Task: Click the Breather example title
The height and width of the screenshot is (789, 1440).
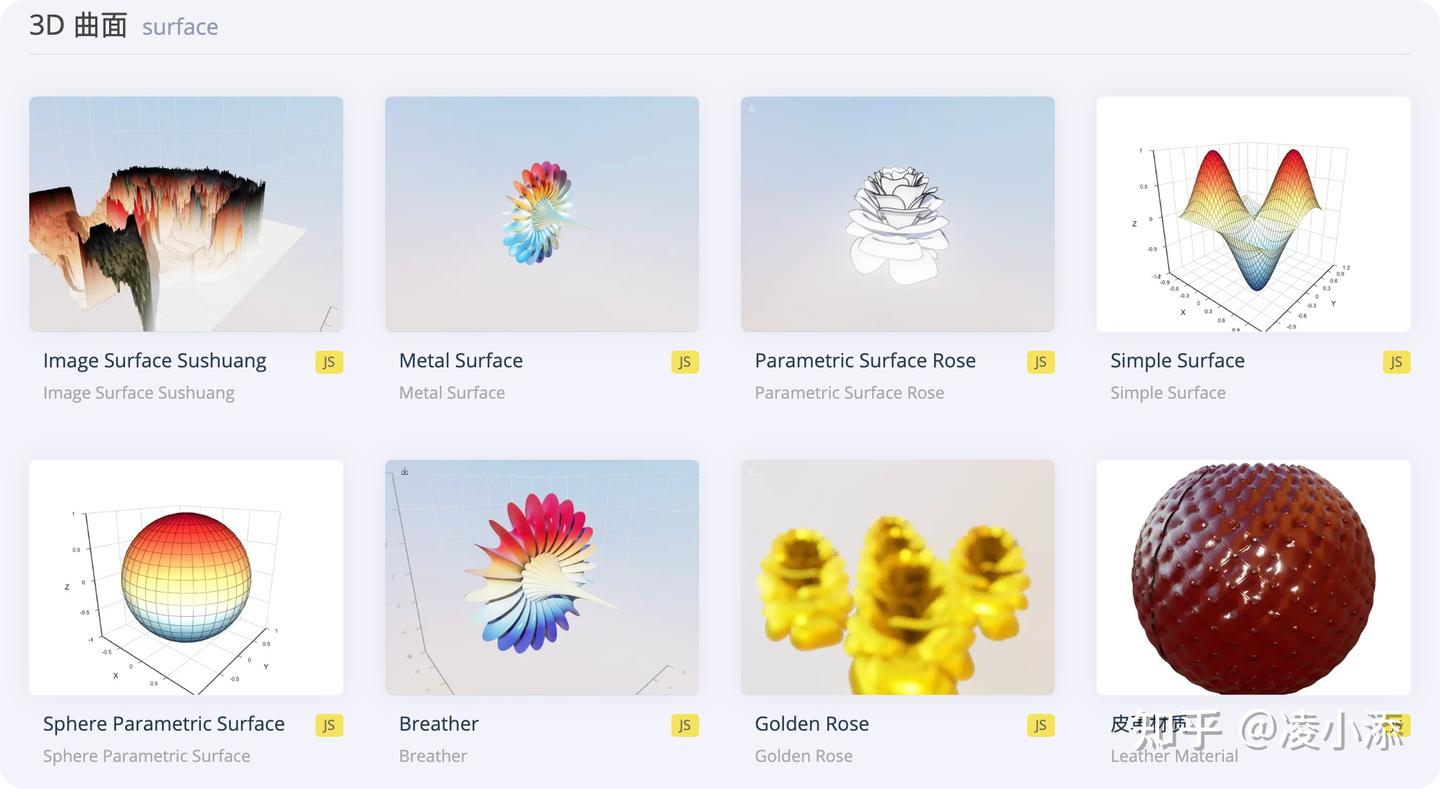Action: [x=439, y=724]
